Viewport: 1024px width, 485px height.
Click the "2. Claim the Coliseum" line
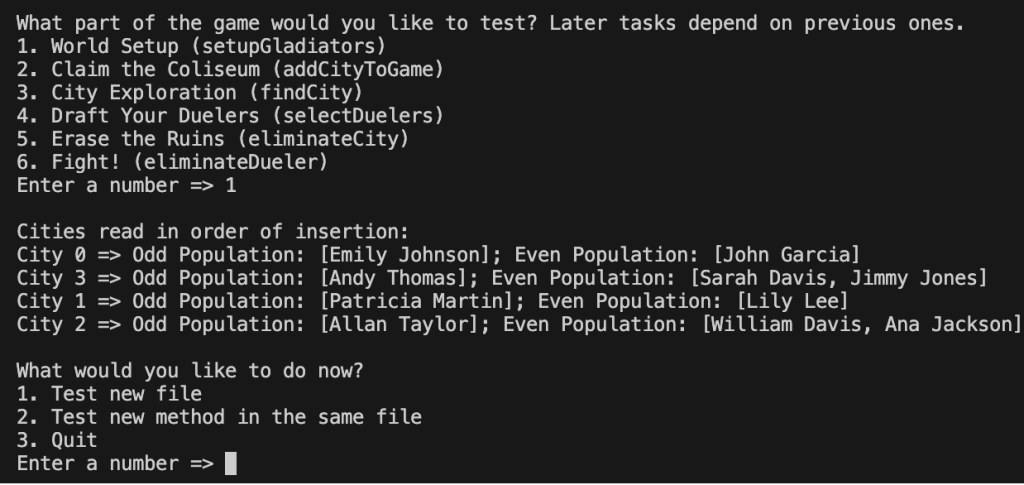click(x=229, y=69)
